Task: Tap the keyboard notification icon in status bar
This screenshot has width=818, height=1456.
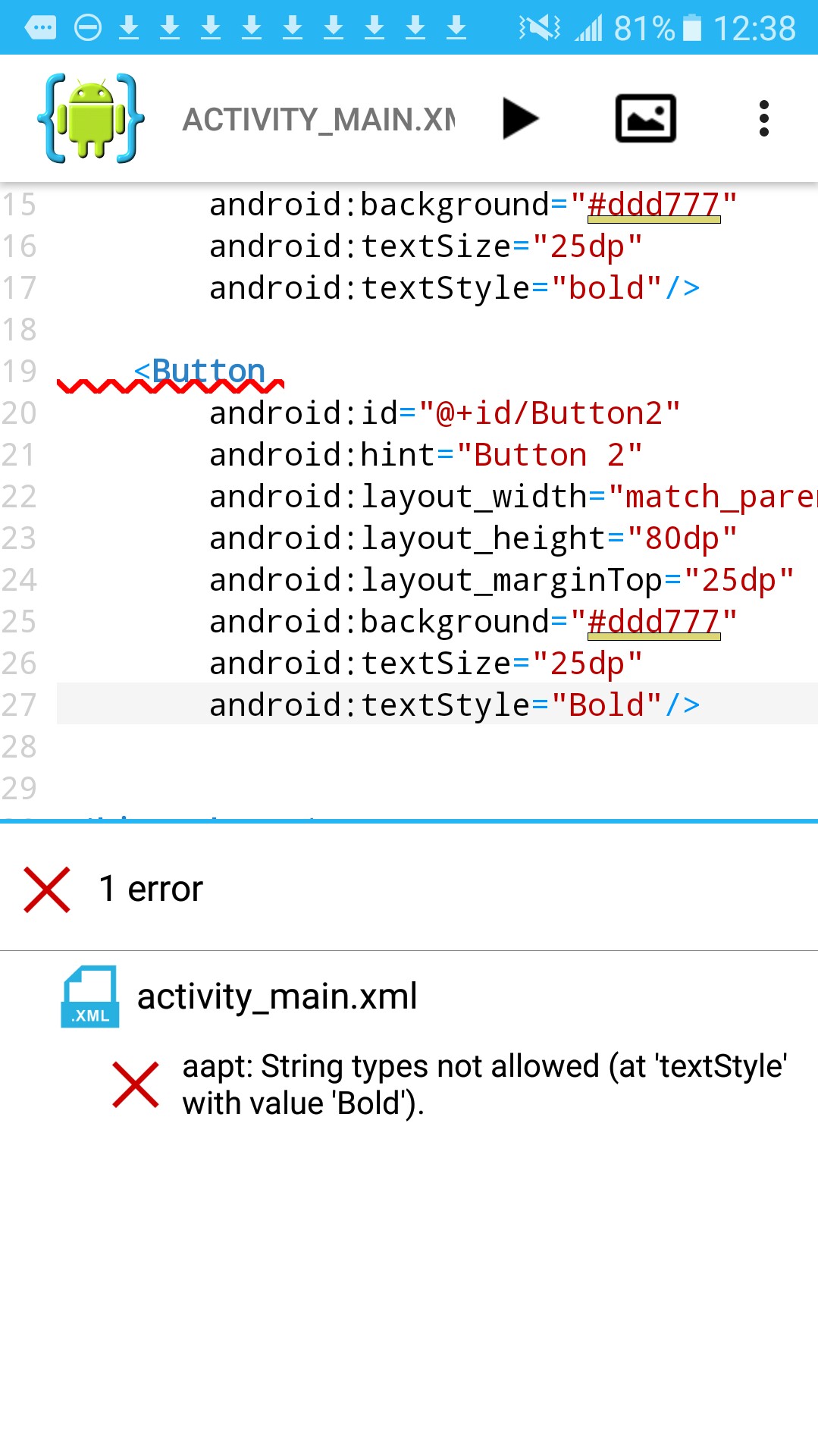Action: click(40, 28)
